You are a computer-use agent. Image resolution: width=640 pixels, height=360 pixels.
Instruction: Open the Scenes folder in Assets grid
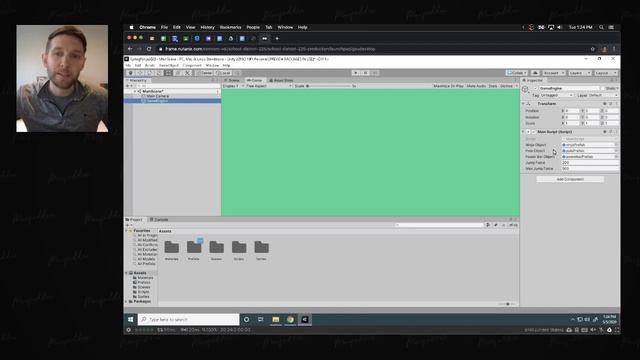coord(216,250)
